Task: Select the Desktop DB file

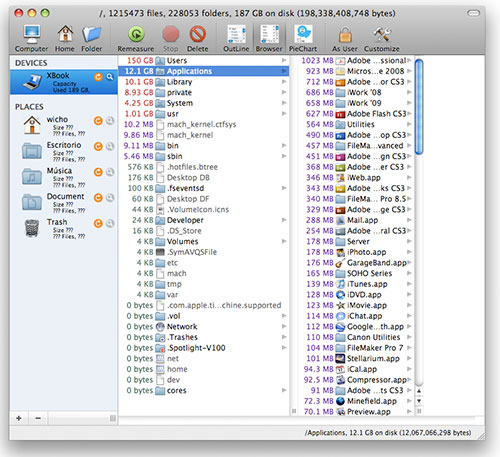Action: coord(204,178)
